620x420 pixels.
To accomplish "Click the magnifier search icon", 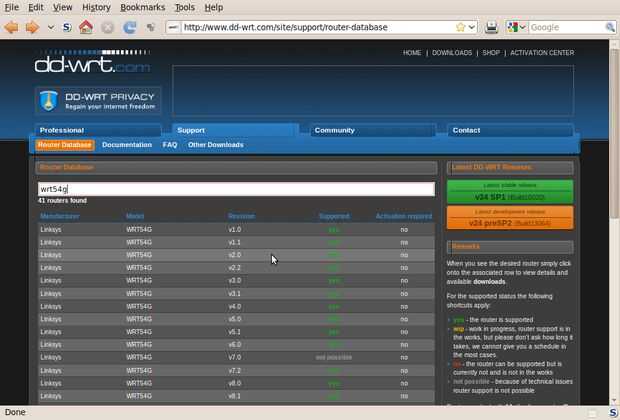I will click(610, 27).
